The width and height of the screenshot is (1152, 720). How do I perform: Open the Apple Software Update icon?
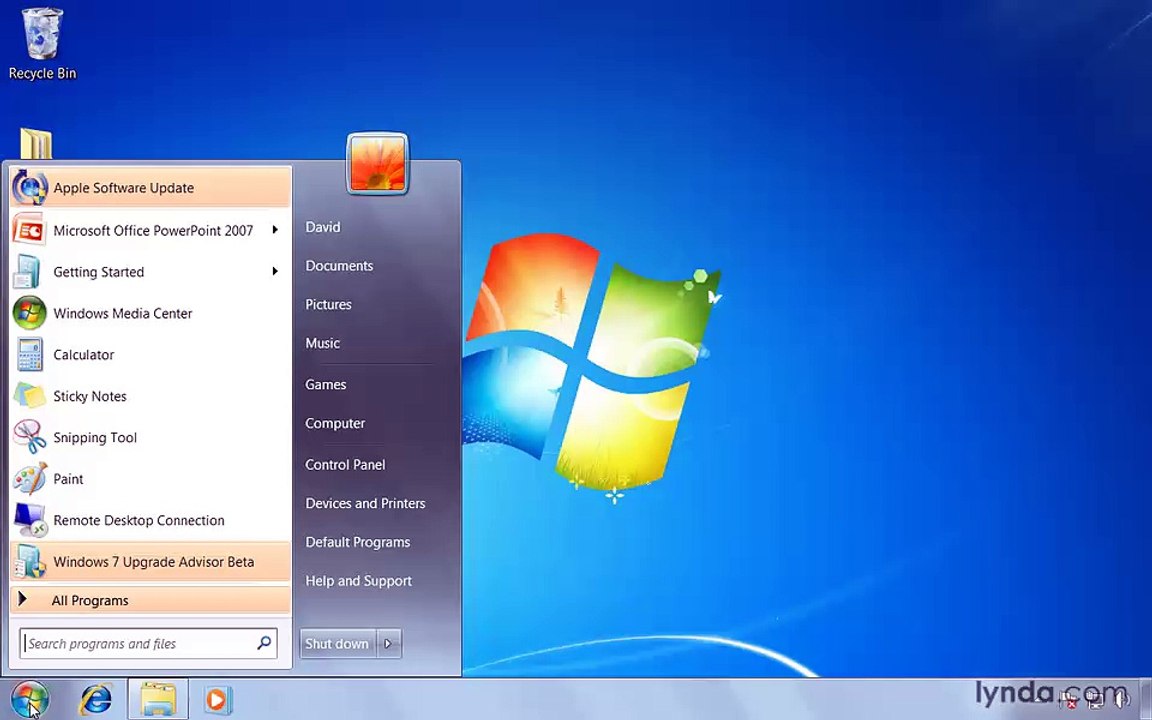(29, 187)
